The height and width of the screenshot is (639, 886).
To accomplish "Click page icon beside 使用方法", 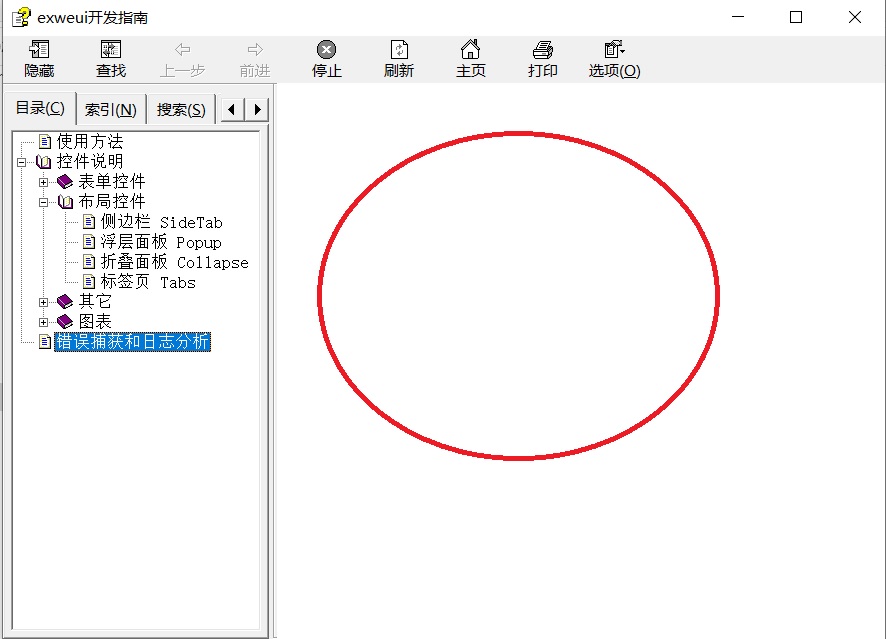I will [45, 141].
